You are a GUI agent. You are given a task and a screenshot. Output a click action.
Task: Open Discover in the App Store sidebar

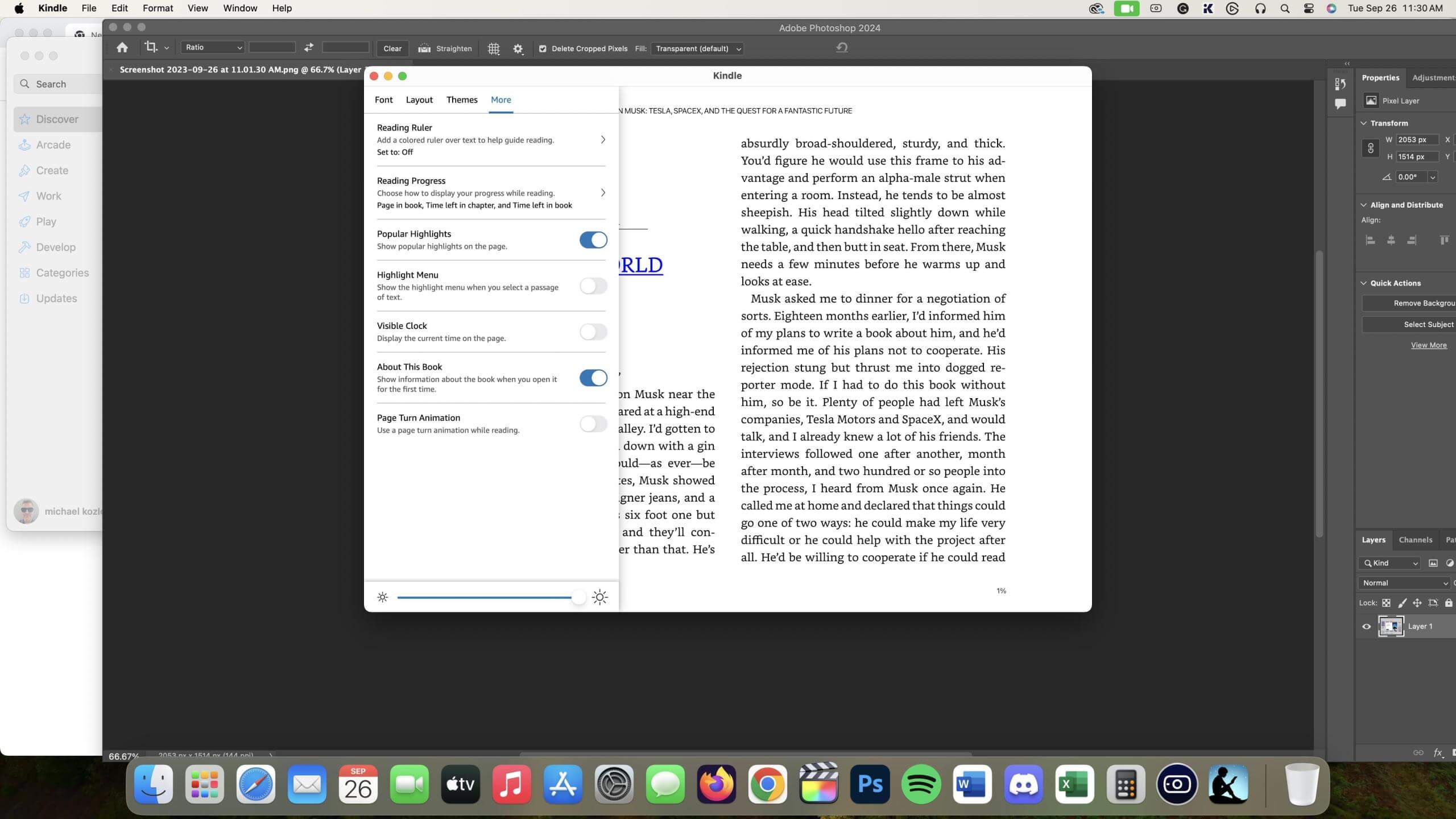coord(57,119)
